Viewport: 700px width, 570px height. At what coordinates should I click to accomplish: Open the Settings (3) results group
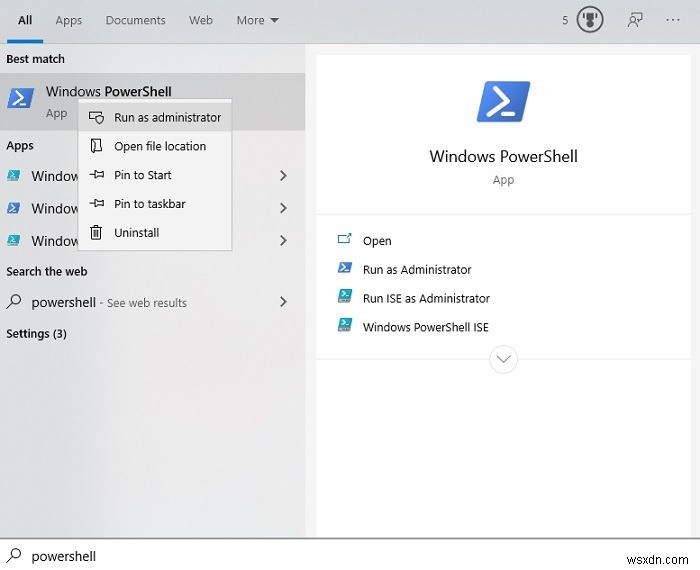pyautogui.click(x=36, y=334)
